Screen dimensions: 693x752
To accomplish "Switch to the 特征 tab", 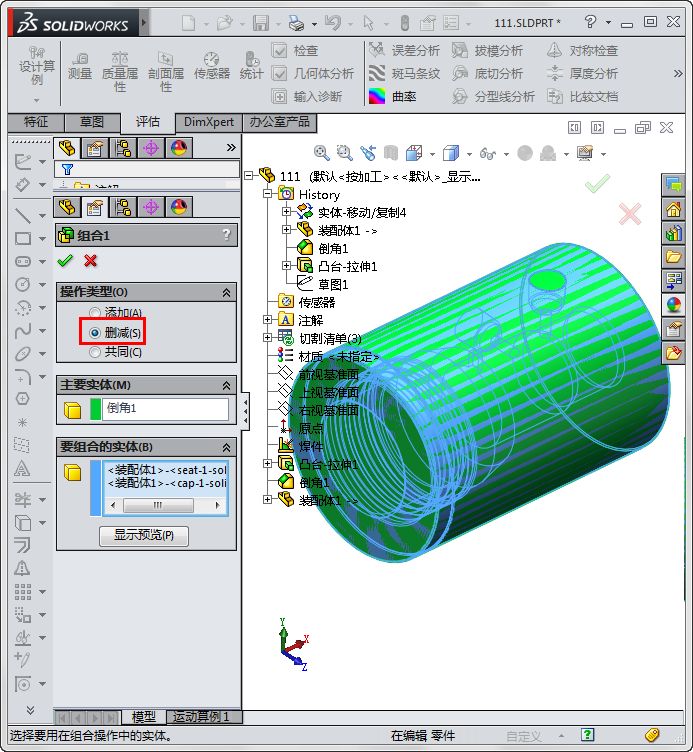I will (x=36, y=122).
